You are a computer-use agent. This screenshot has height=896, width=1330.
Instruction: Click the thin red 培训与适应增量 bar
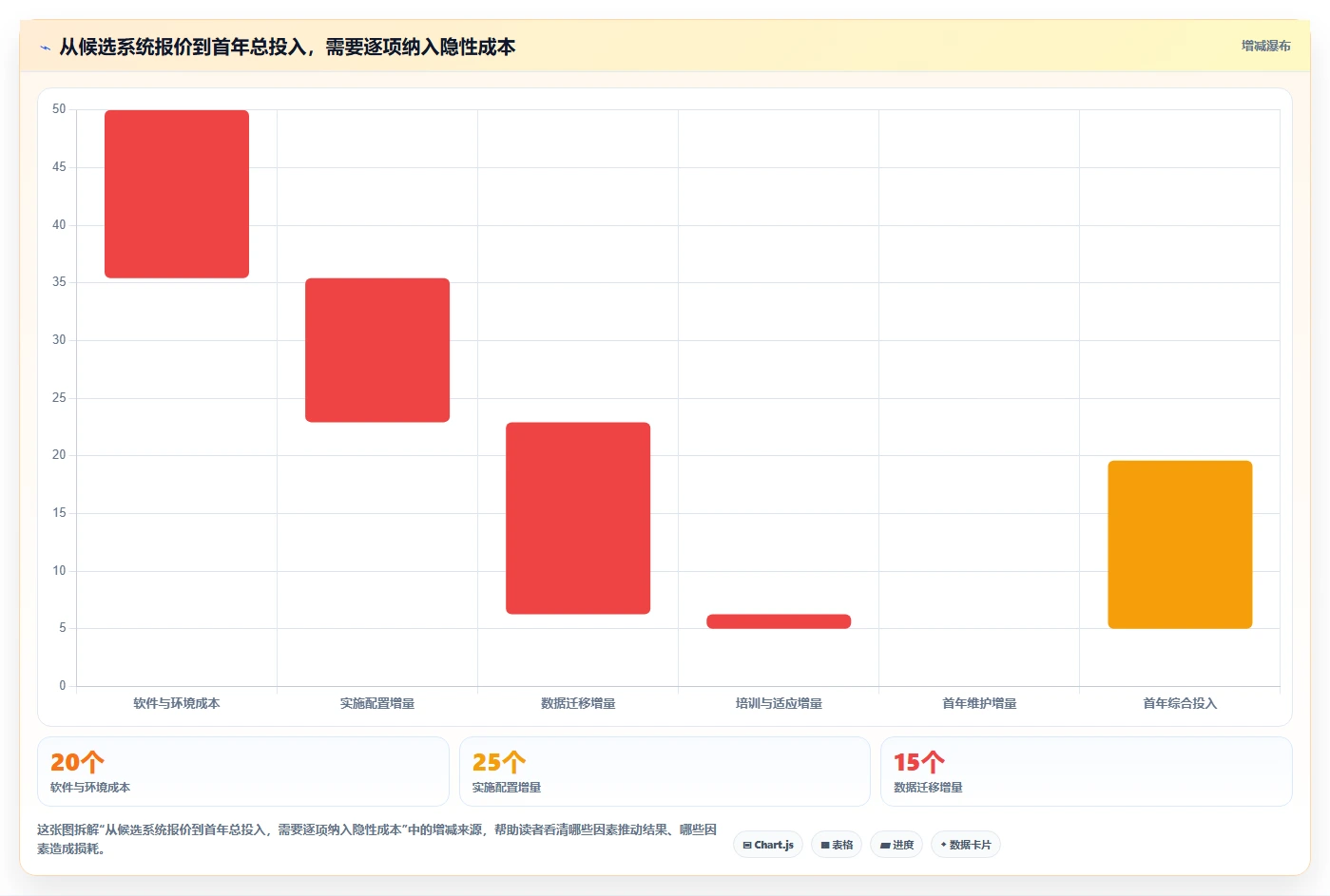coord(779,621)
